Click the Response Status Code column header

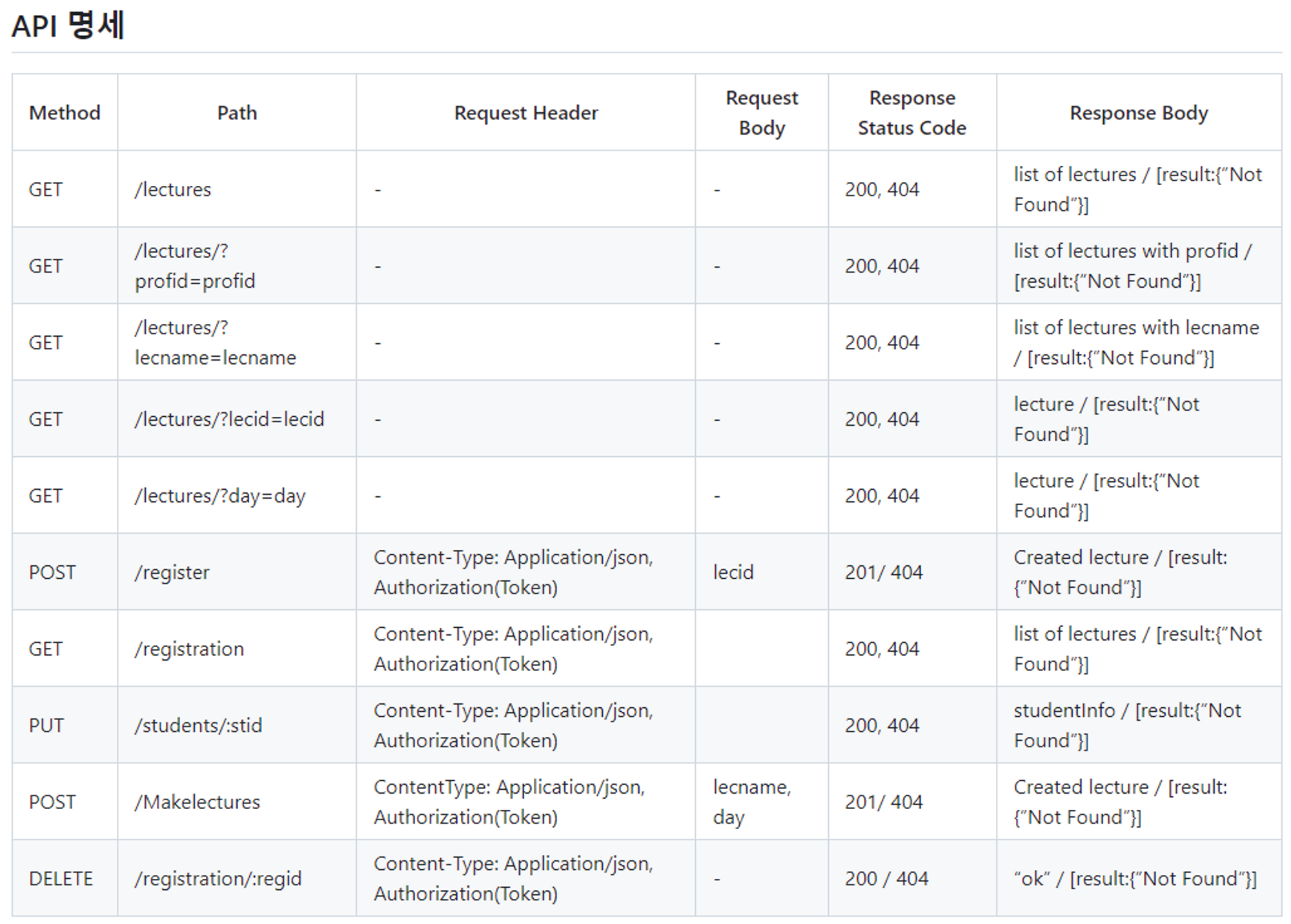pyautogui.click(x=911, y=113)
